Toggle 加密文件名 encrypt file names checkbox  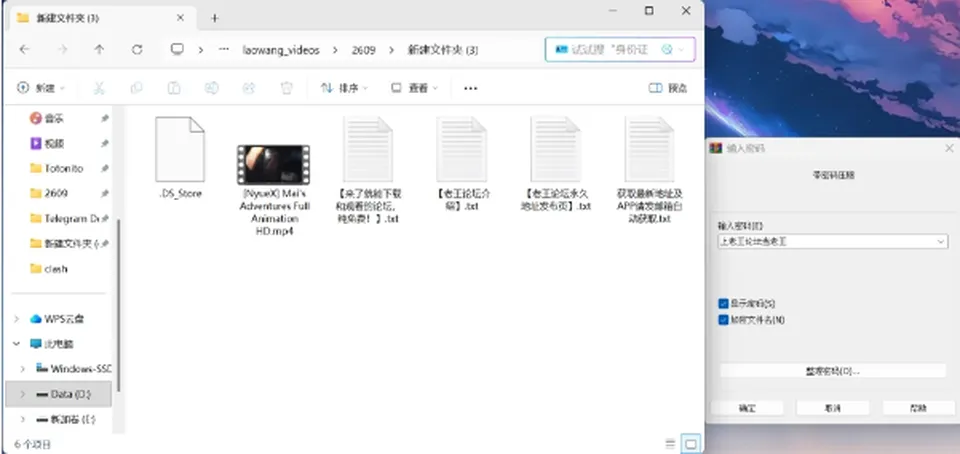(724, 319)
